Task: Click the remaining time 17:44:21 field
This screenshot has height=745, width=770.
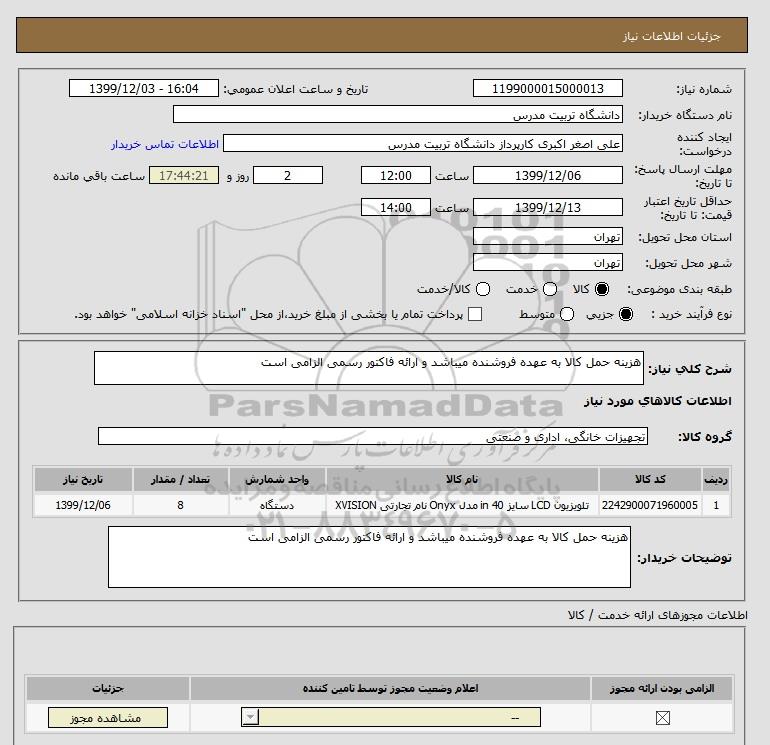Action: coord(184,175)
